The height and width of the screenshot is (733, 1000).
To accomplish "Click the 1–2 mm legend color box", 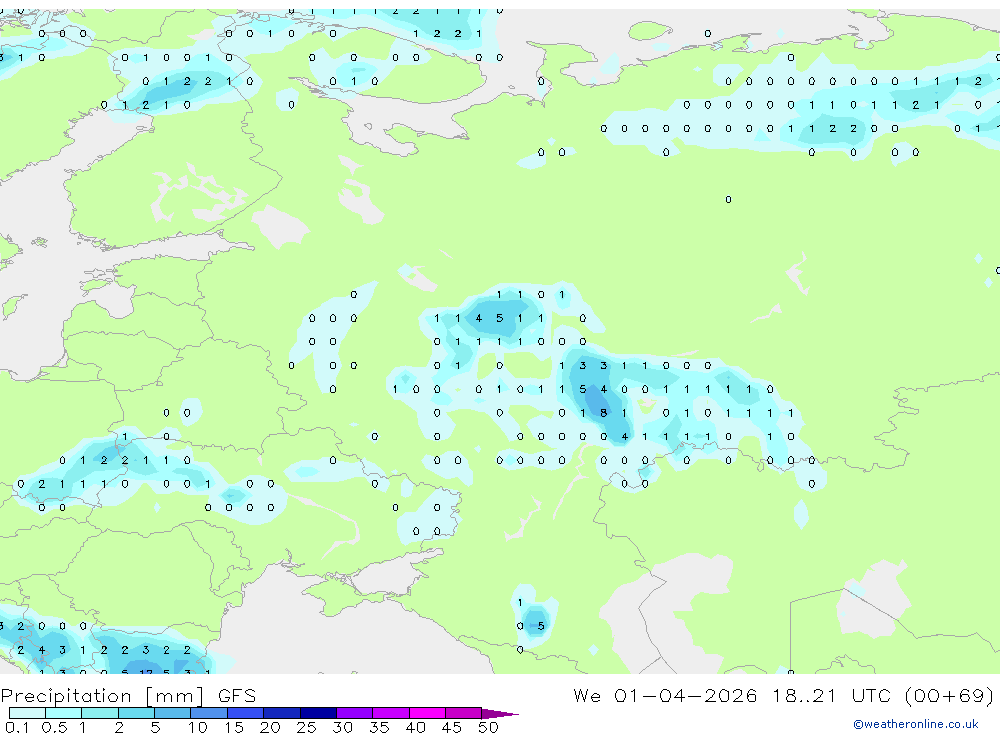I will (100, 713).
